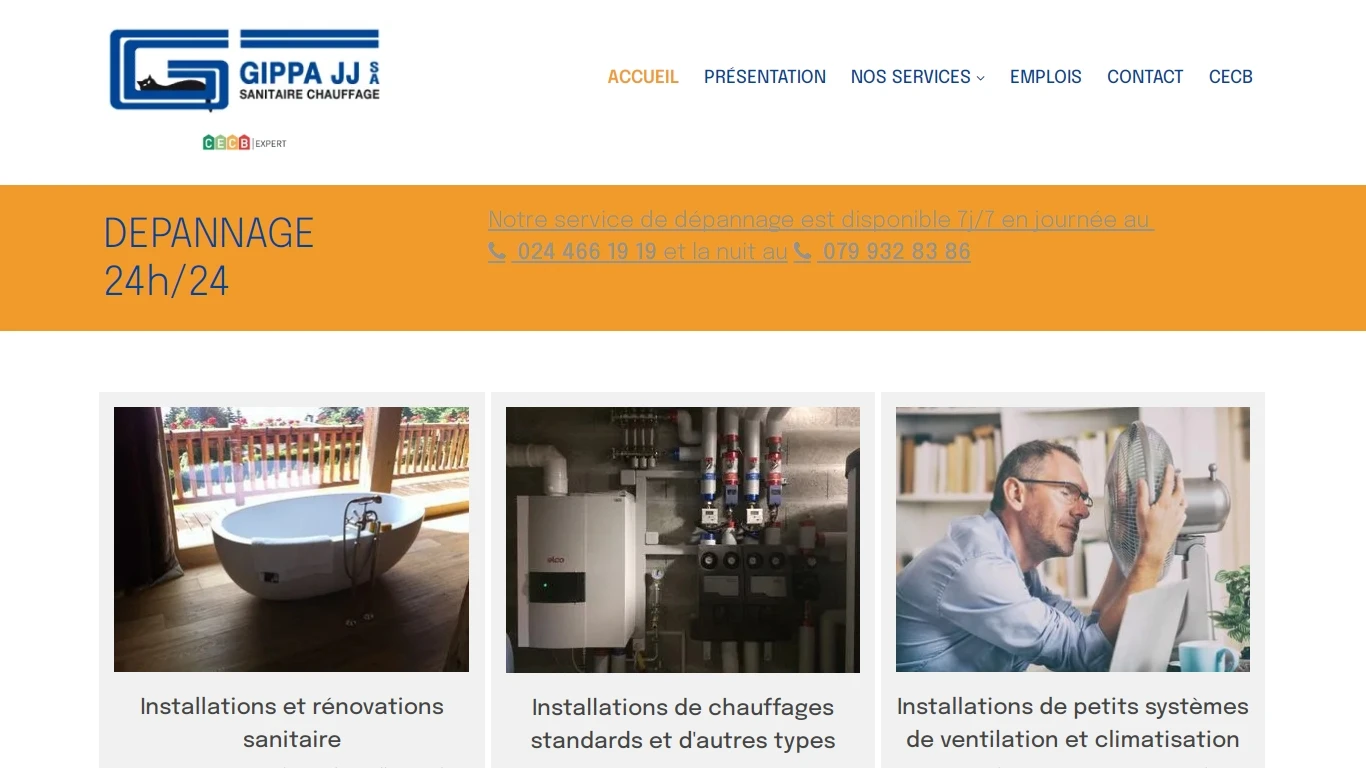Select Installations et rénovations sanitaire heading
This screenshot has width=1366, height=768.
point(292,723)
